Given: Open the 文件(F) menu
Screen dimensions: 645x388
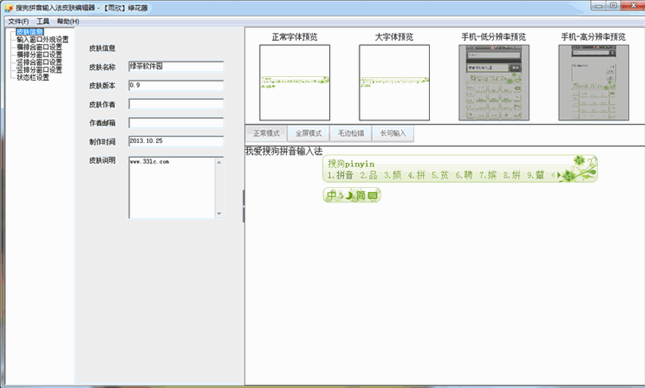Looking at the screenshot, I should (x=19, y=21).
